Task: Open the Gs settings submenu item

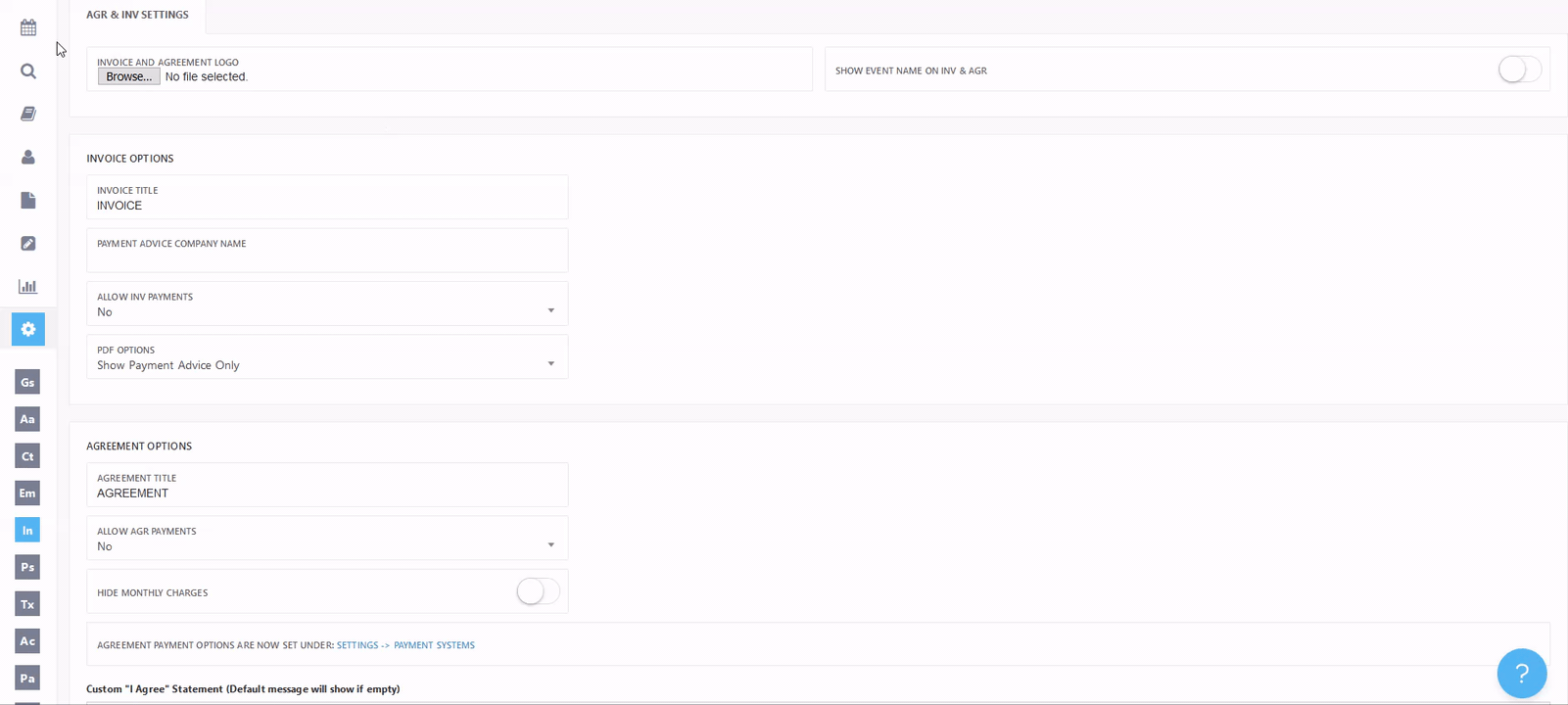Action: point(27,382)
